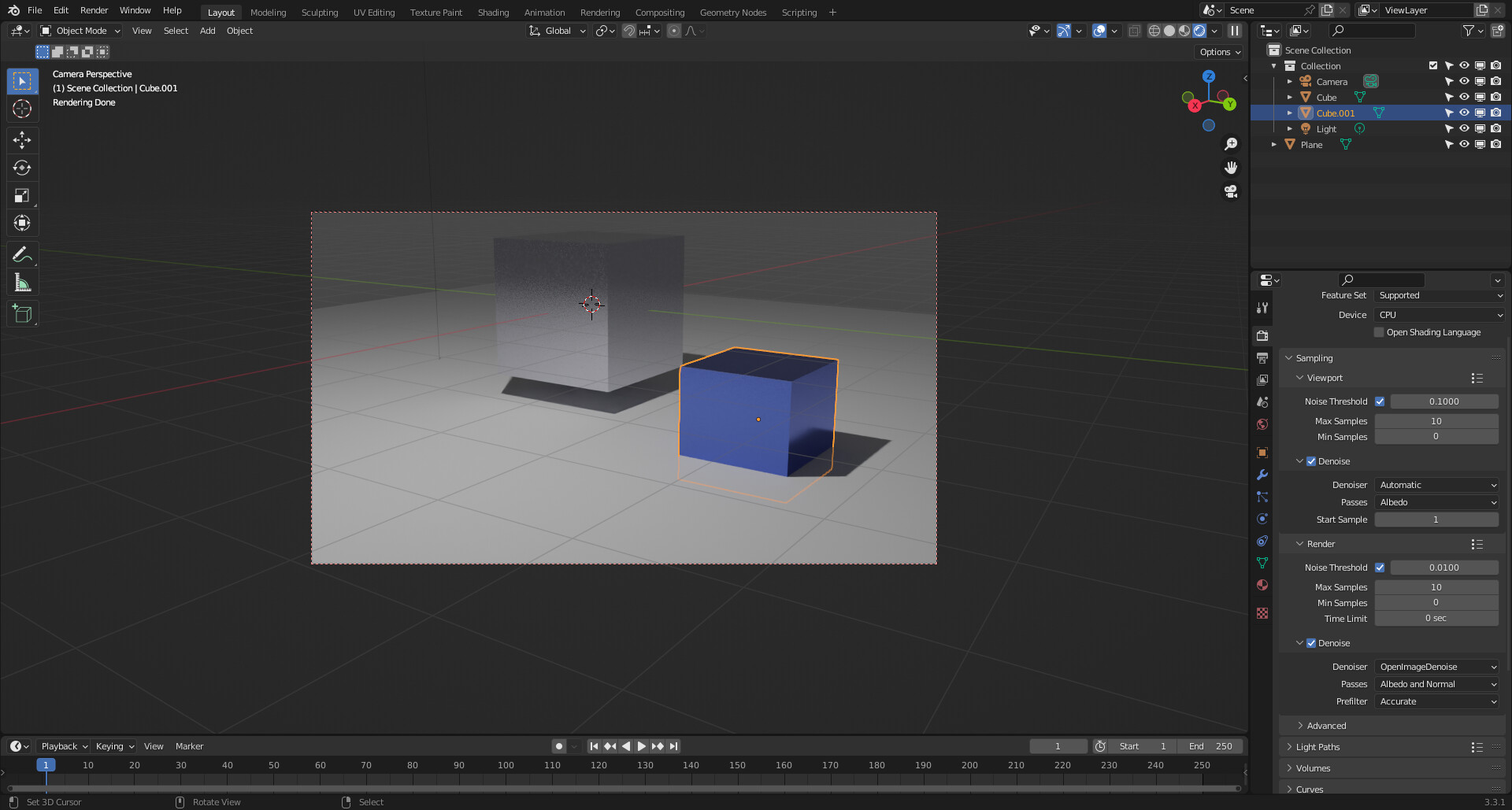Open the World properties tab icon
Viewport: 1512px width, 810px height.
tap(1262, 424)
